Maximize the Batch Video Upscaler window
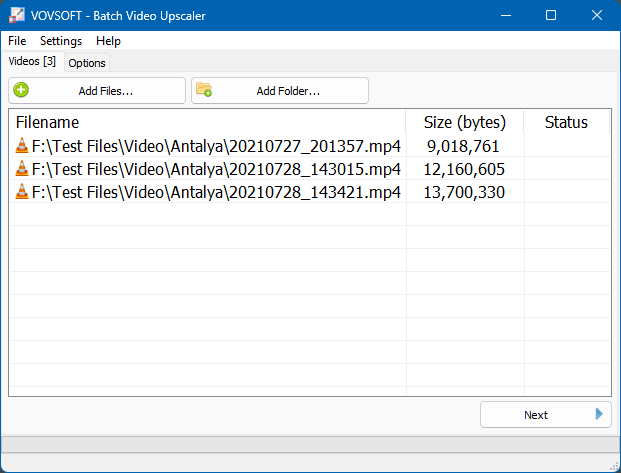 click(x=551, y=15)
